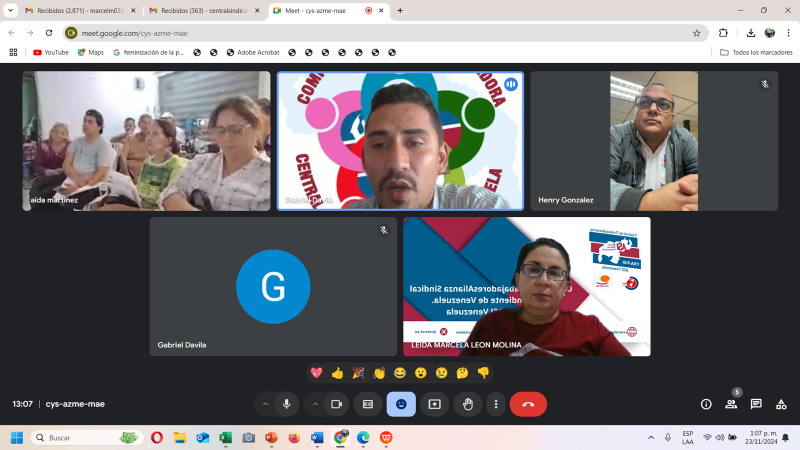Open the YouTube bookmark
The width and height of the screenshot is (800, 450).
coord(51,53)
